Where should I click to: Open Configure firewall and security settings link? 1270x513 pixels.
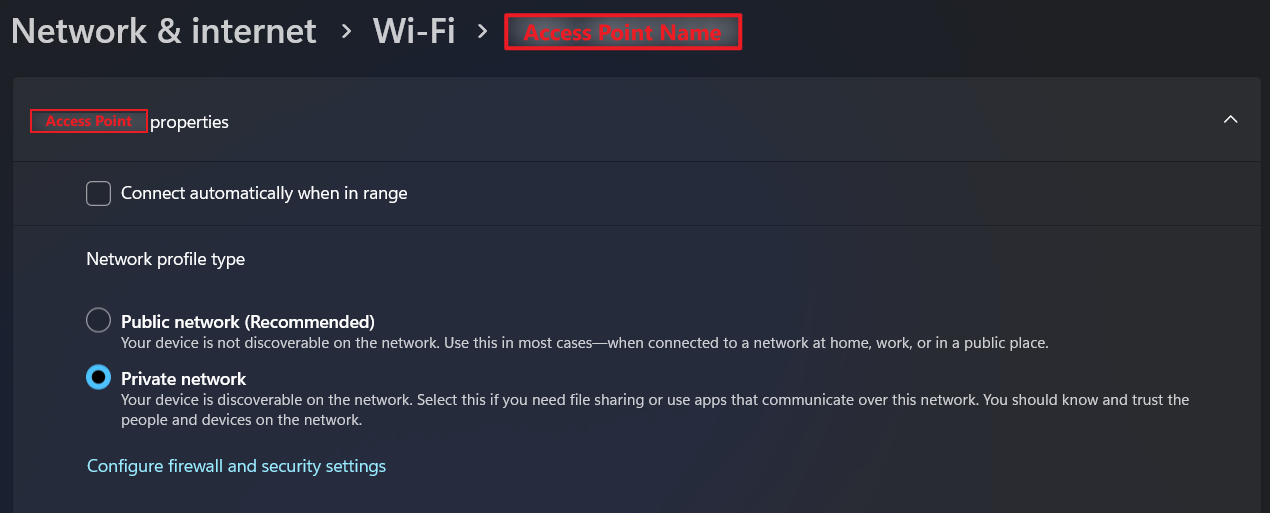click(236, 466)
